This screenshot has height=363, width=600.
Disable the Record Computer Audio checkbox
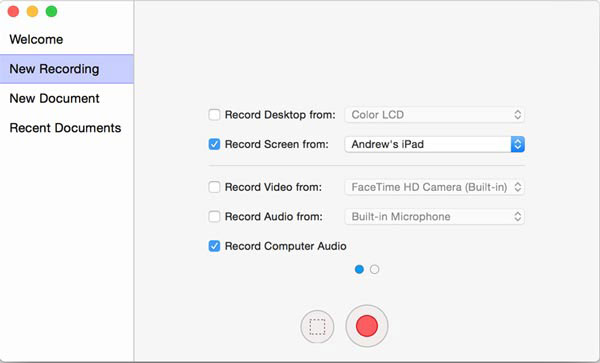click(214, 246)
